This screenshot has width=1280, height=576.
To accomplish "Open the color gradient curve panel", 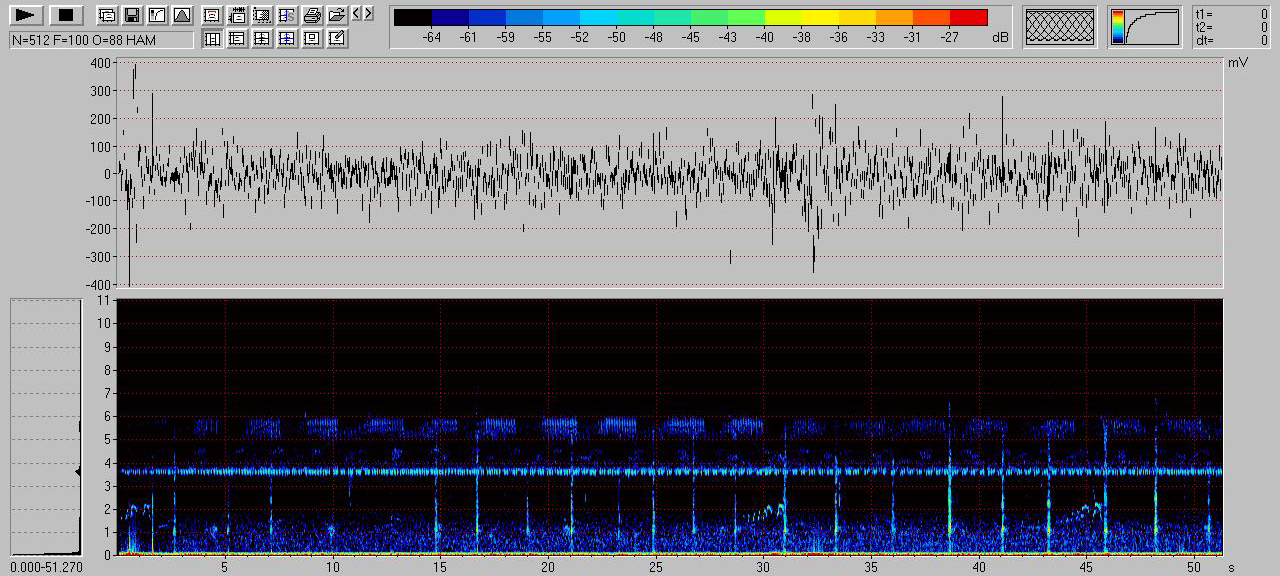I will [1144, 27].
